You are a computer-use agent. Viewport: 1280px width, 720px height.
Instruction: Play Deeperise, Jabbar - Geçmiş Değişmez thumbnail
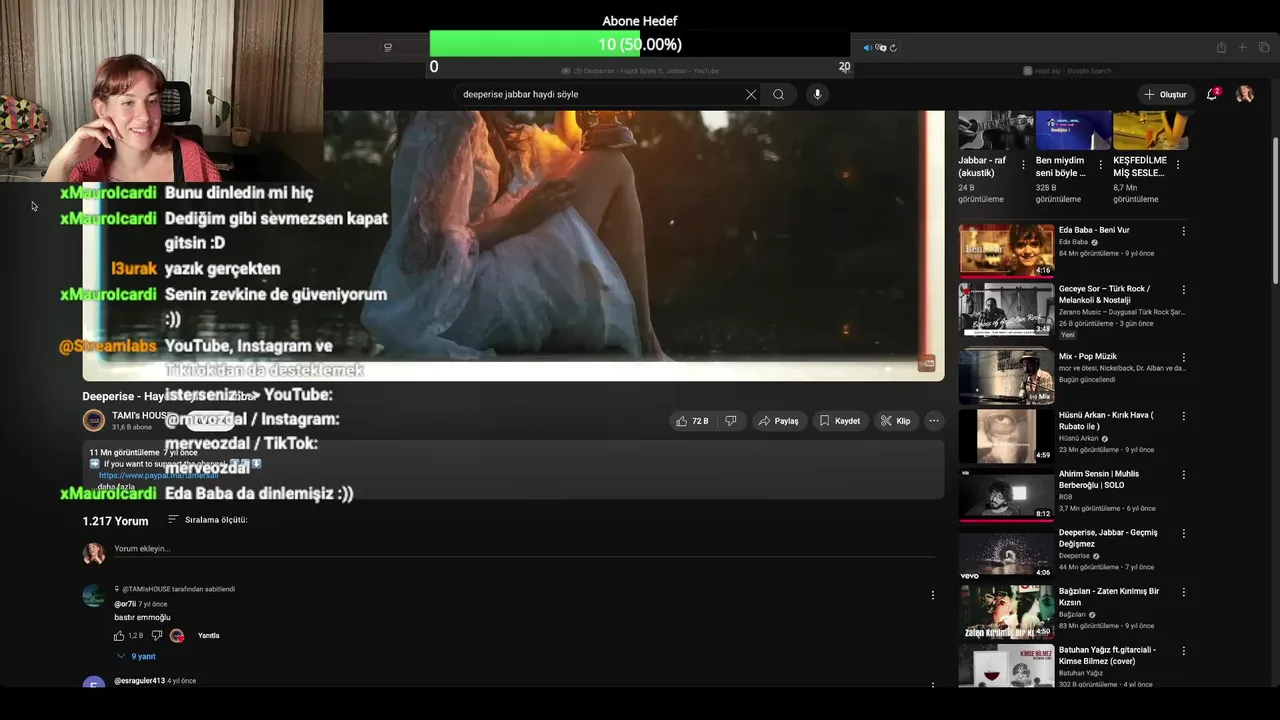(1006, 553)
